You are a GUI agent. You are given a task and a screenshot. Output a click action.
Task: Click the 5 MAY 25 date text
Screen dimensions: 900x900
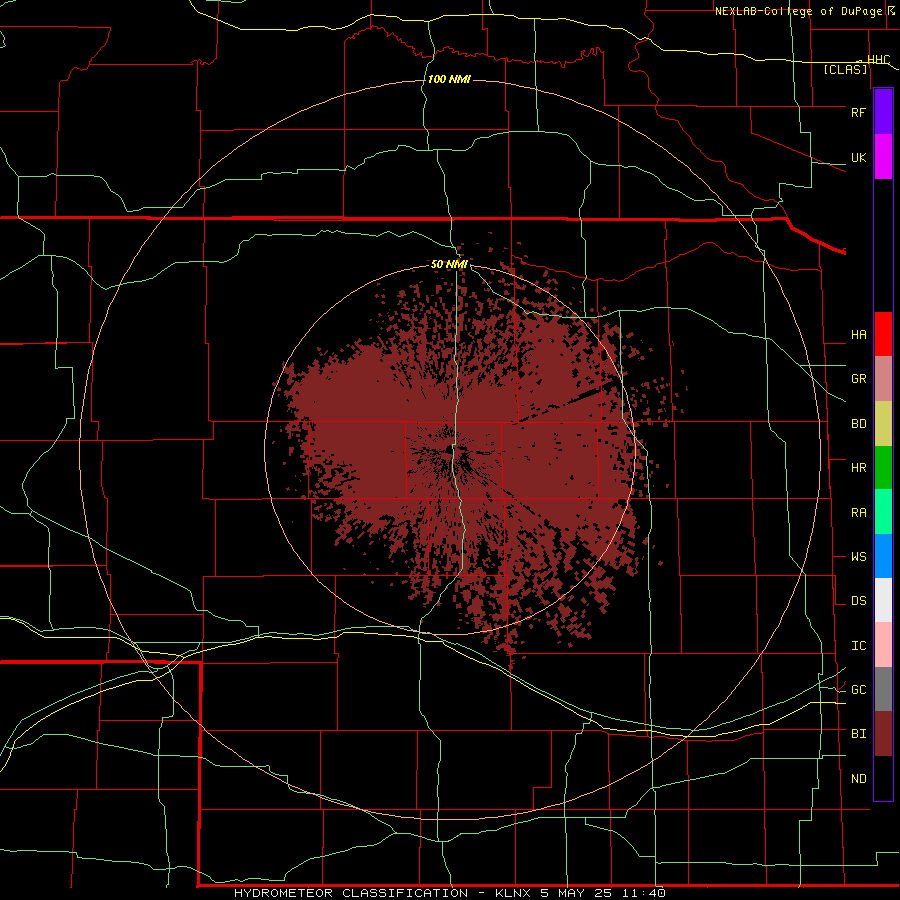(x=577, y=893)
